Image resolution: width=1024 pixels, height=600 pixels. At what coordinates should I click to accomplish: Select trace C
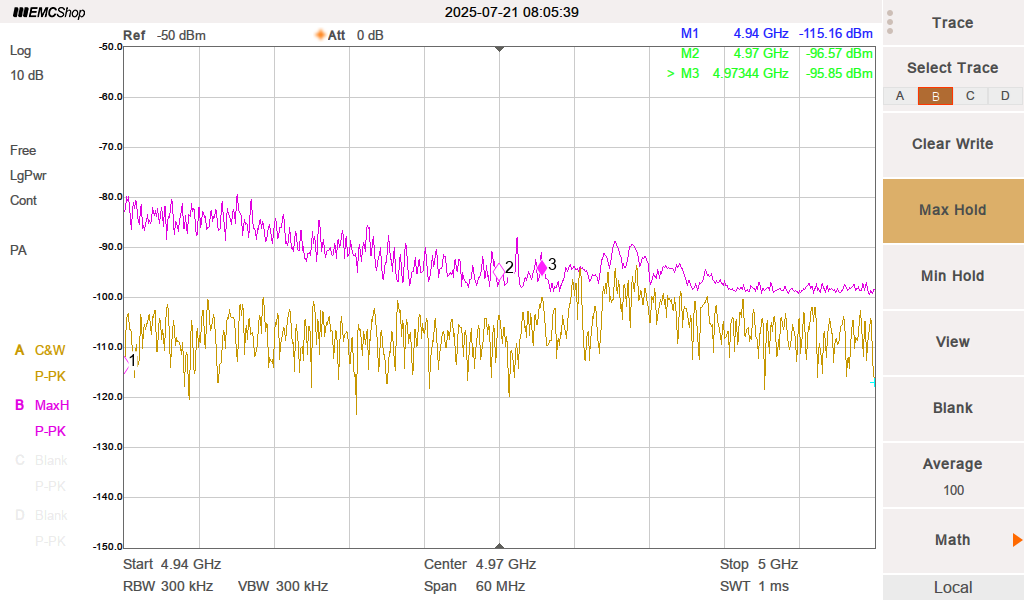(970, 96)
